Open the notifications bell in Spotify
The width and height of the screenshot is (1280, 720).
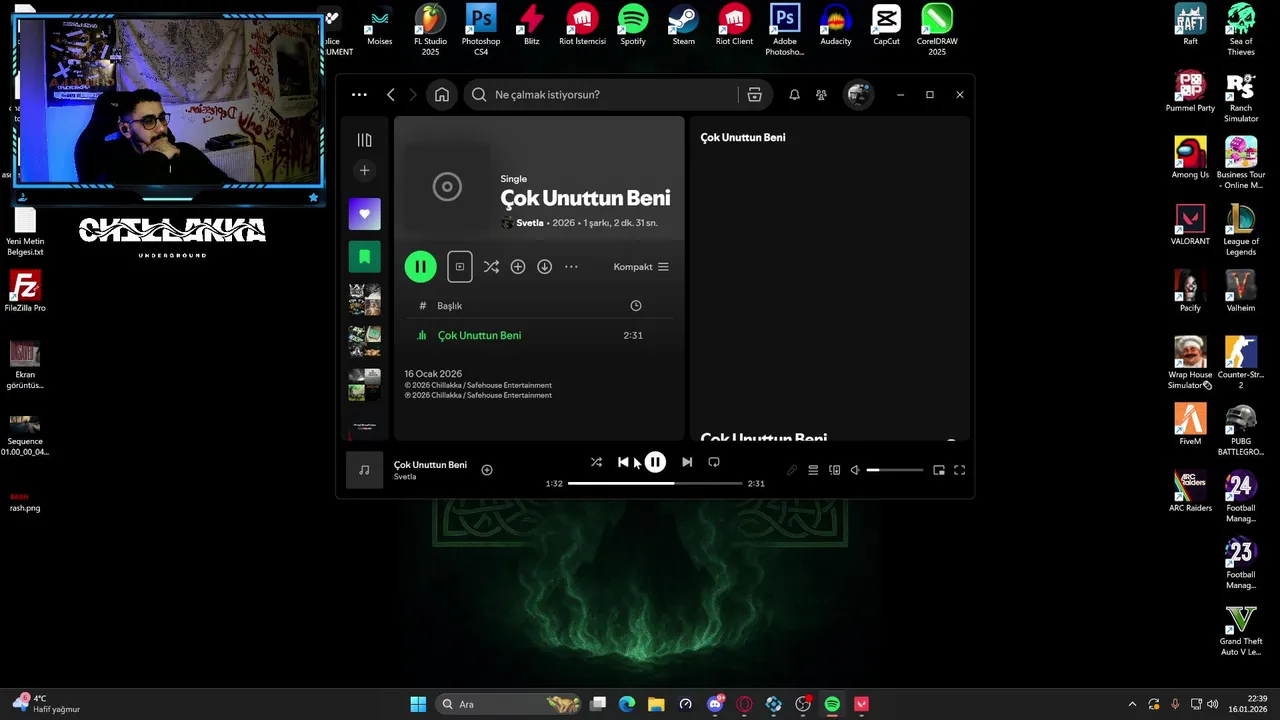coord(794,95)
